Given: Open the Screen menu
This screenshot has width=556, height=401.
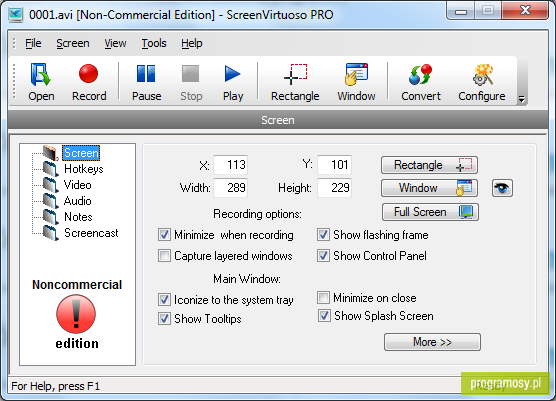Looking at the screenshot, I should click(73, 43).
